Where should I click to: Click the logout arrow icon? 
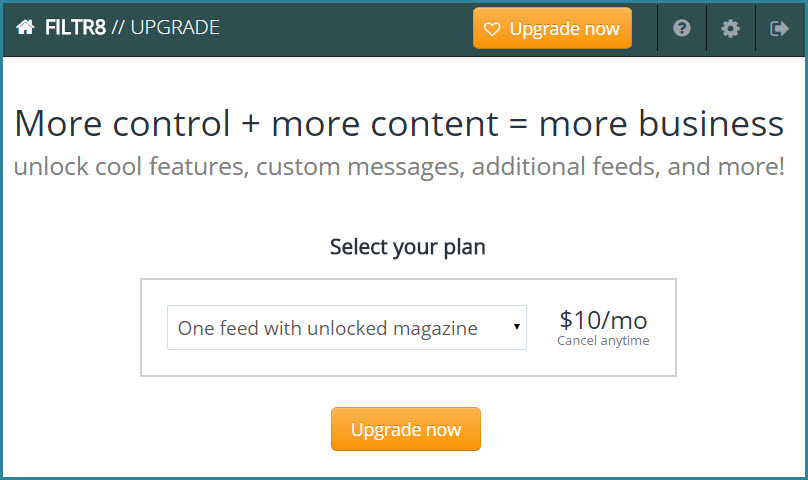tap(779, 28)
